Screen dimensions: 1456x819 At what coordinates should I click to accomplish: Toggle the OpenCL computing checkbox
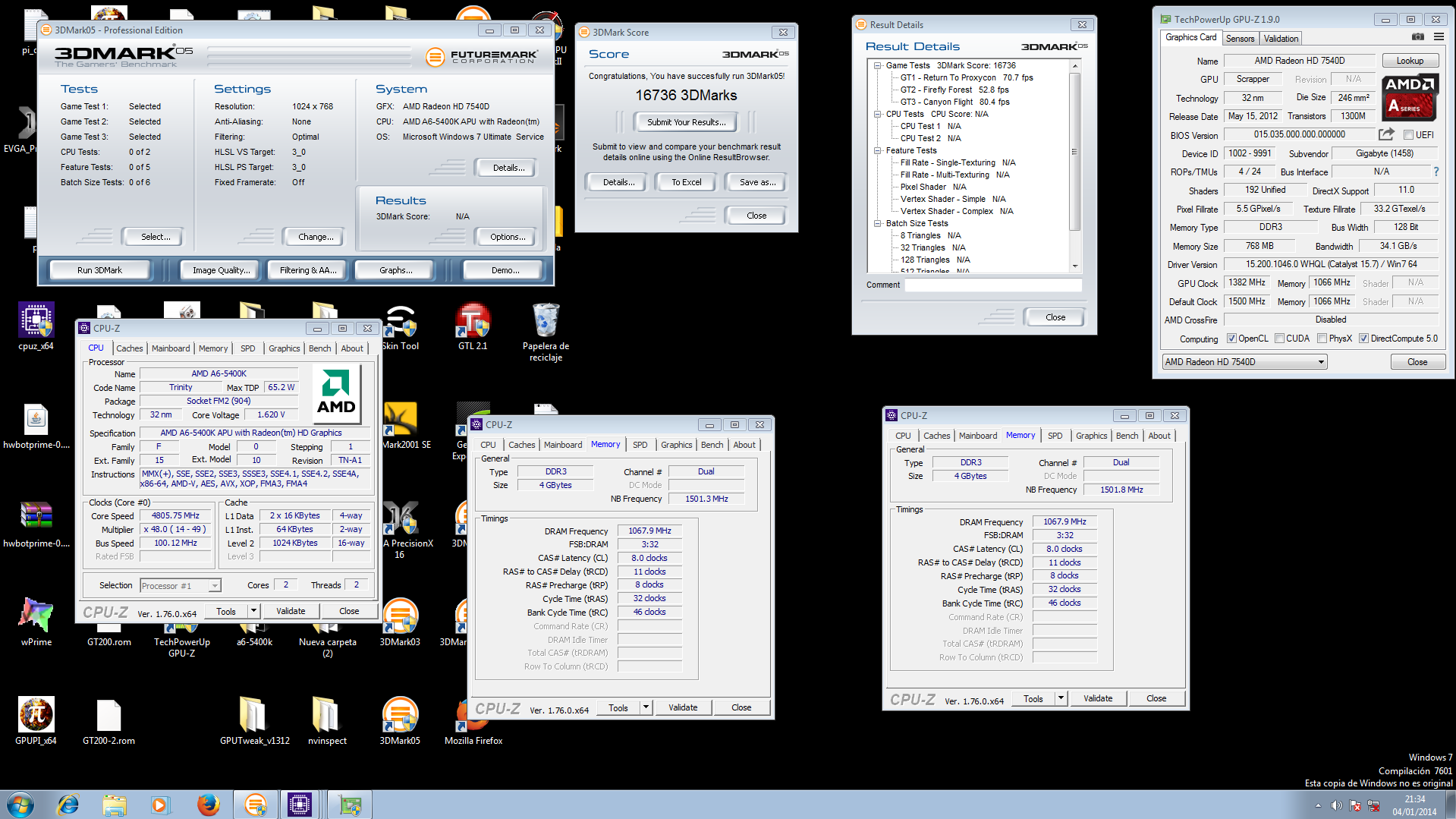[1231, 339]
